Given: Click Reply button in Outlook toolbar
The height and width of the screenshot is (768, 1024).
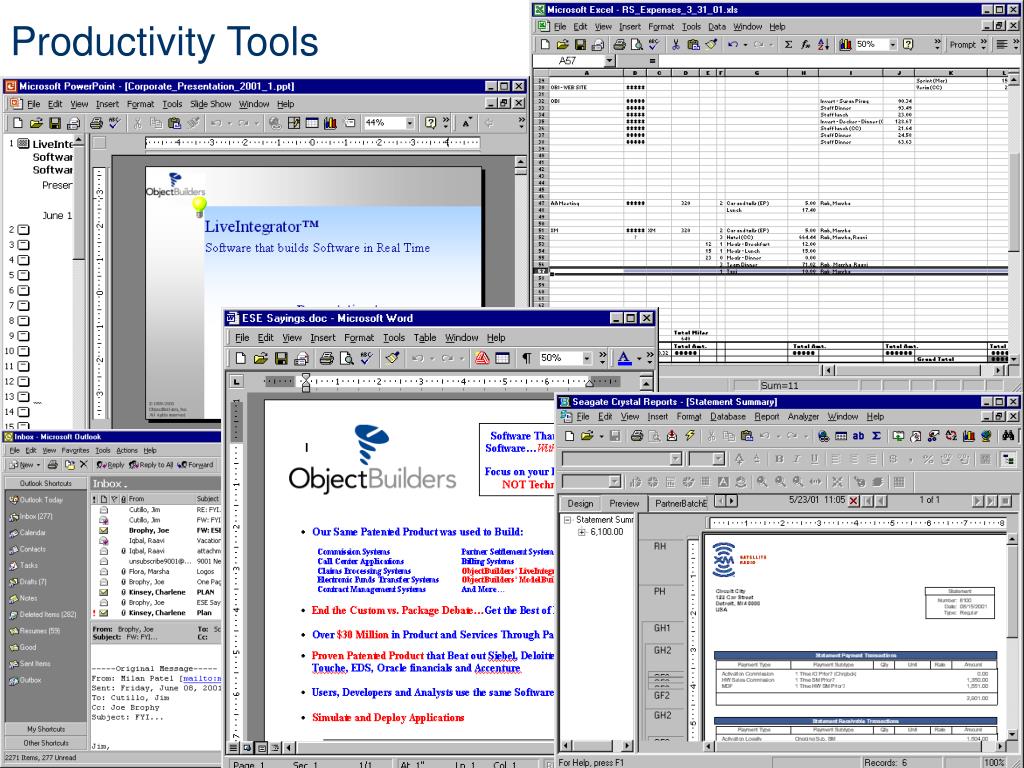Looking at the screenshot, I should point(110,465).
